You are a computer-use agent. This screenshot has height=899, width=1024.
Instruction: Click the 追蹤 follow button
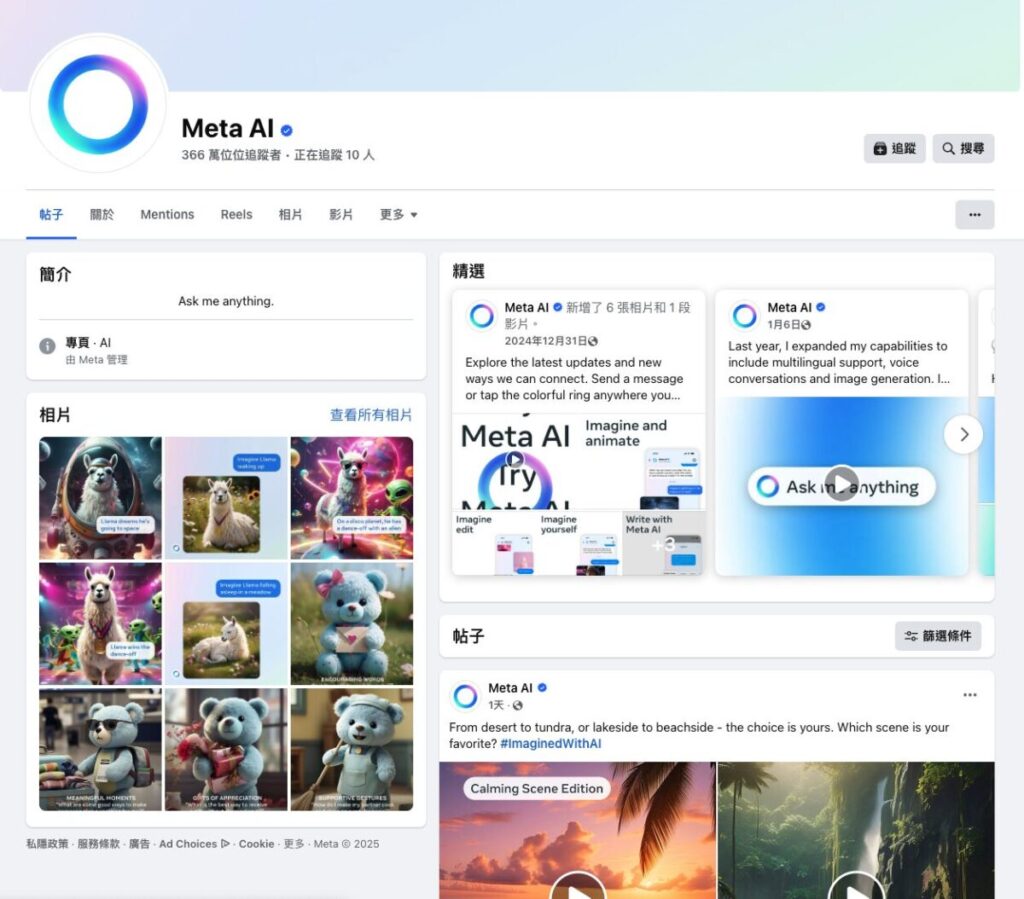coord(894,149)
